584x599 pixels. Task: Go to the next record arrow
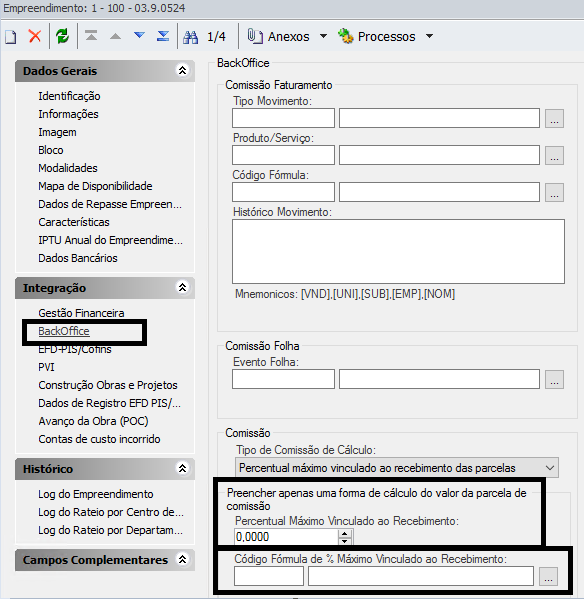tap(139, 36)
